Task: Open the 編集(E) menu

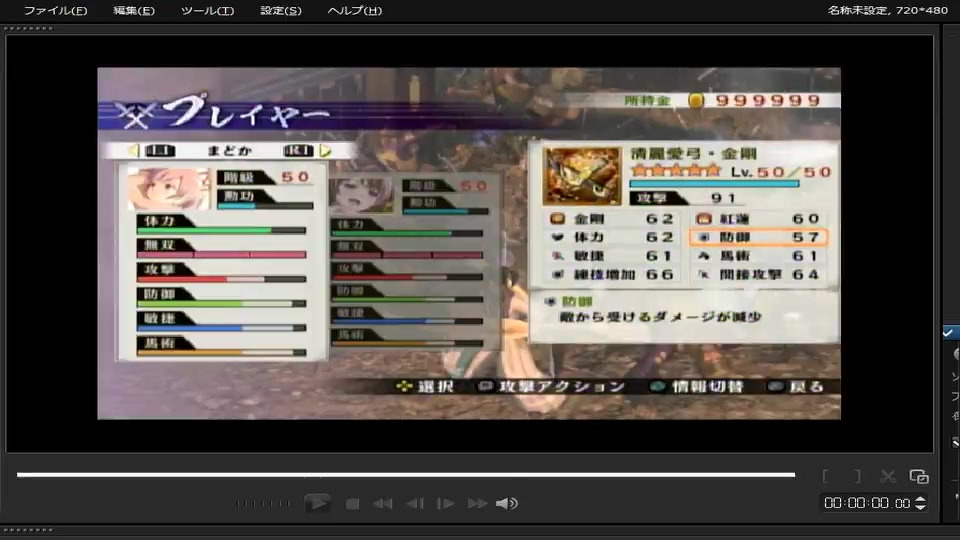Action: 134,10
